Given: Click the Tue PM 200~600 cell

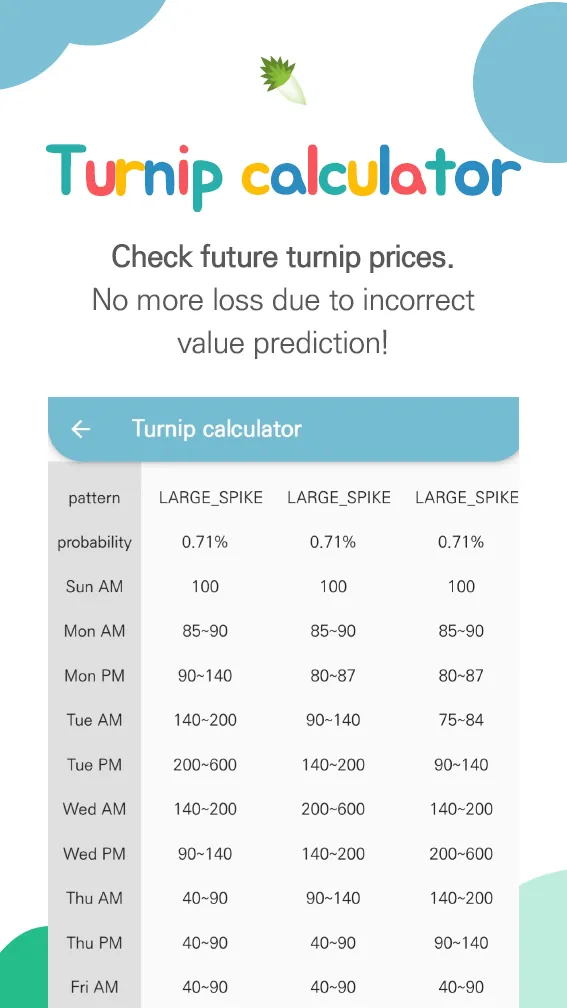Looking at the screenshot, I should pyautogui.click(x=205, y=765).
